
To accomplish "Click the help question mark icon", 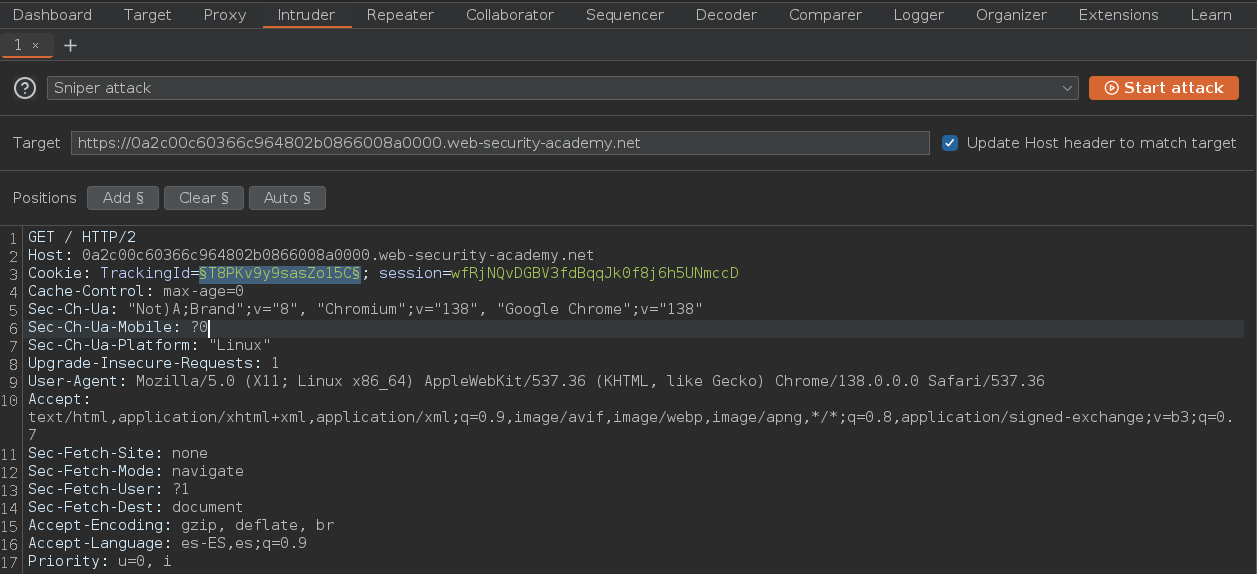I will tap(25, 88).
